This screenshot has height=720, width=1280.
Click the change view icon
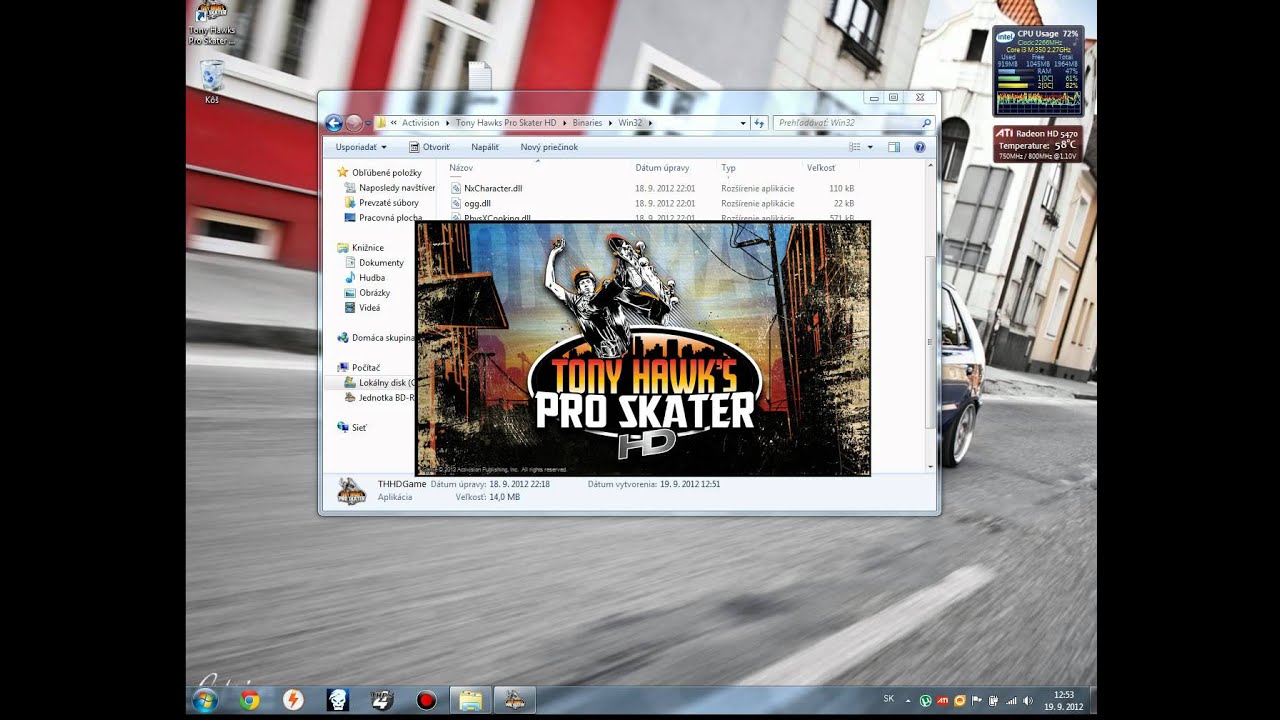855,147
